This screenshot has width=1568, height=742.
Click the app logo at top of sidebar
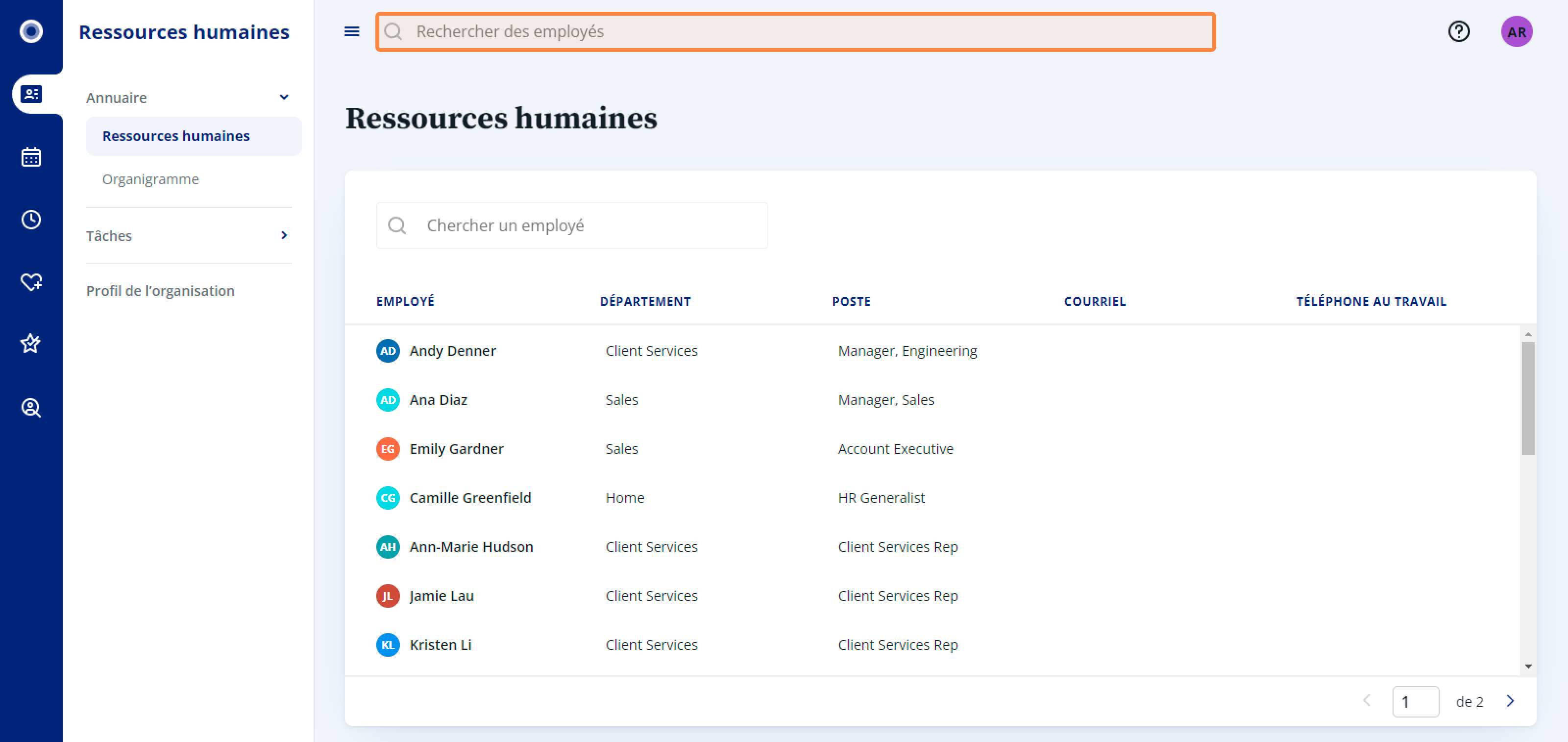point(31,31)
